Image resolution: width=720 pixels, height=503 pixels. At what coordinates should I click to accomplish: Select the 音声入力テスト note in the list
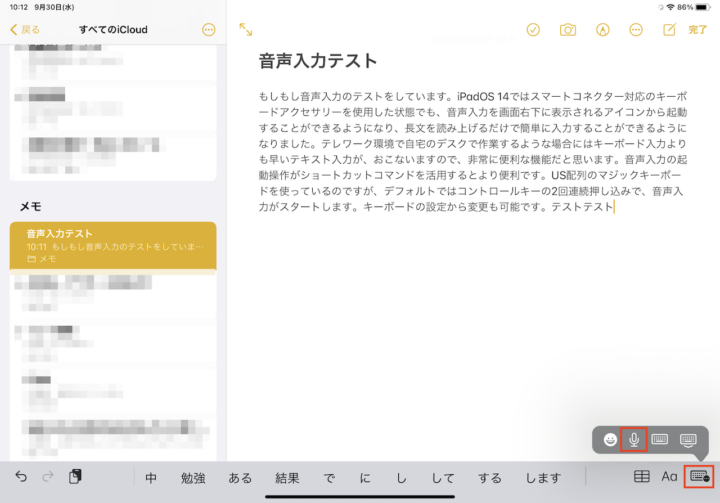point(113,246)
